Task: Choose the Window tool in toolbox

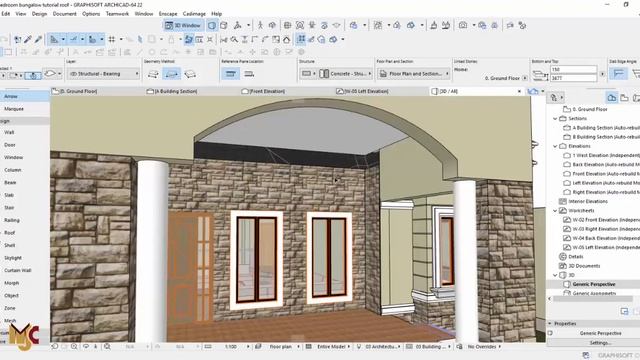Action: point(24,157)
